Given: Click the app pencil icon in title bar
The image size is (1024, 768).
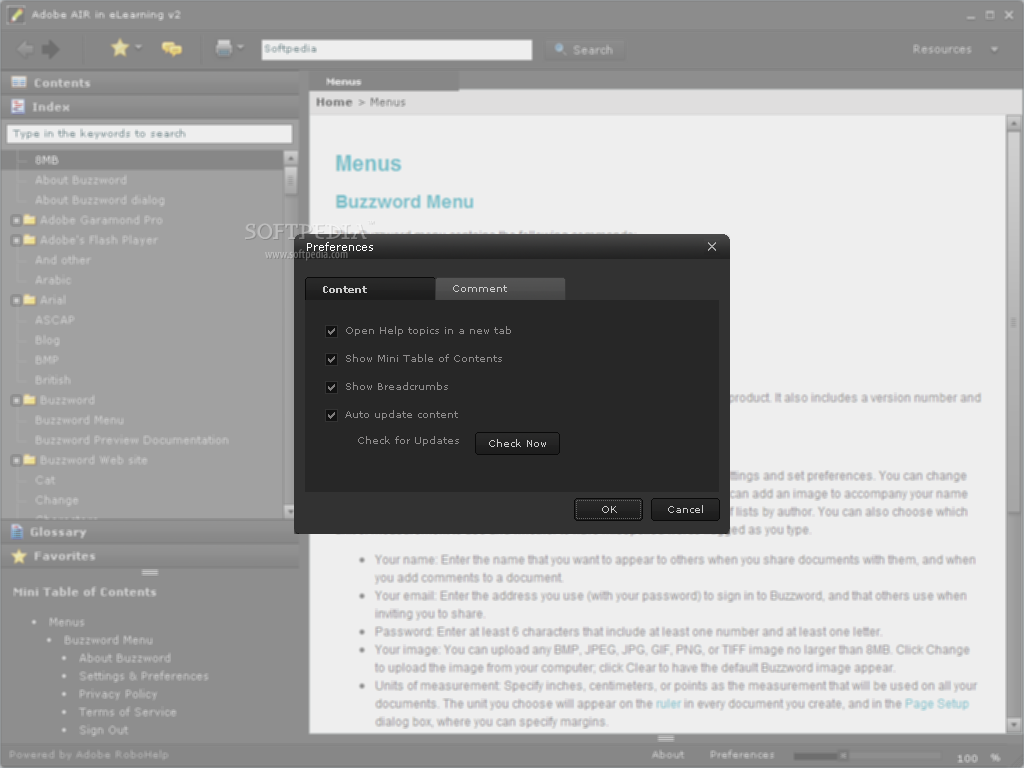Looking at the screenshot, I should coord(16,14).
